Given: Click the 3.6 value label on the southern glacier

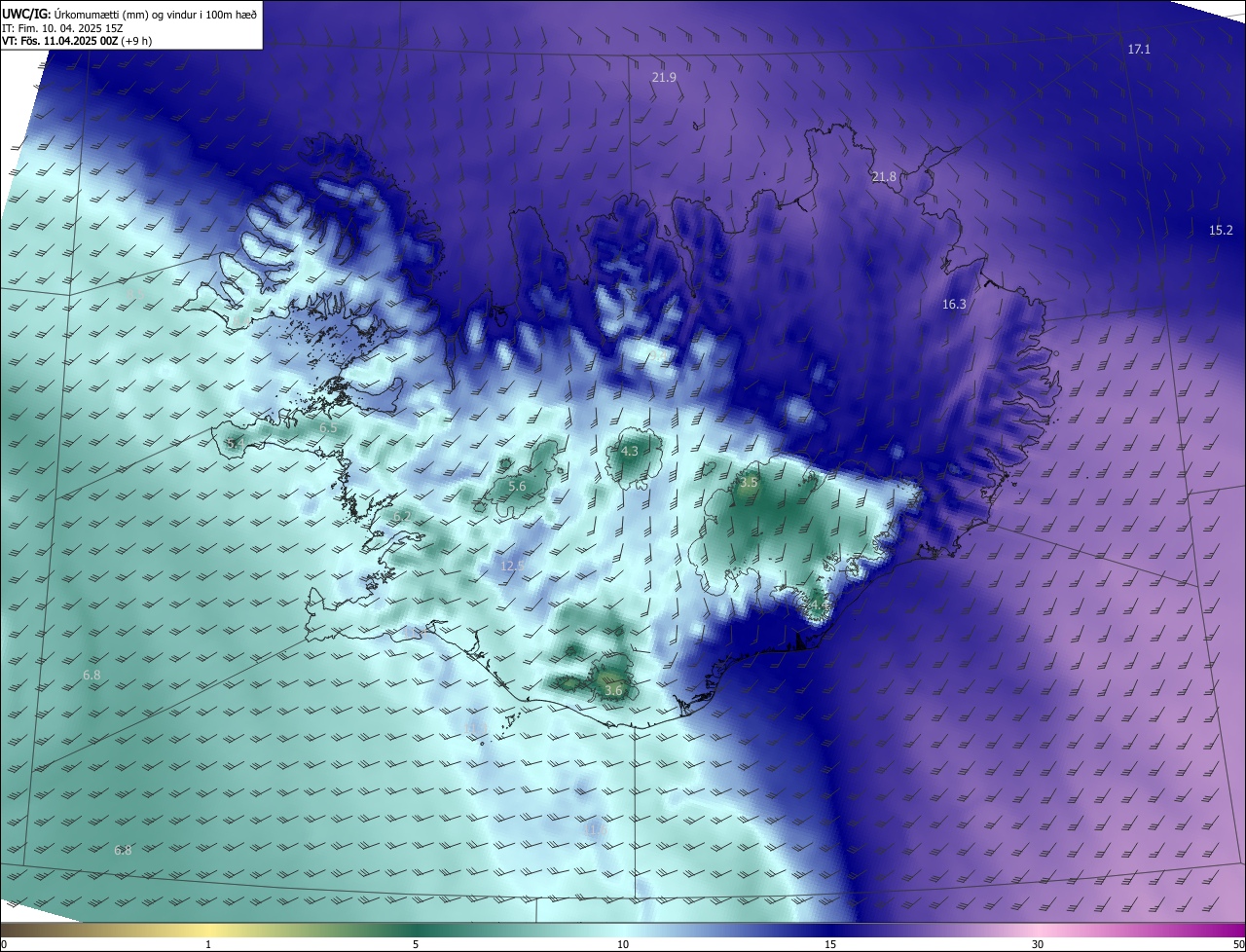Looking at the screenshot, I should tap(613, 691).
